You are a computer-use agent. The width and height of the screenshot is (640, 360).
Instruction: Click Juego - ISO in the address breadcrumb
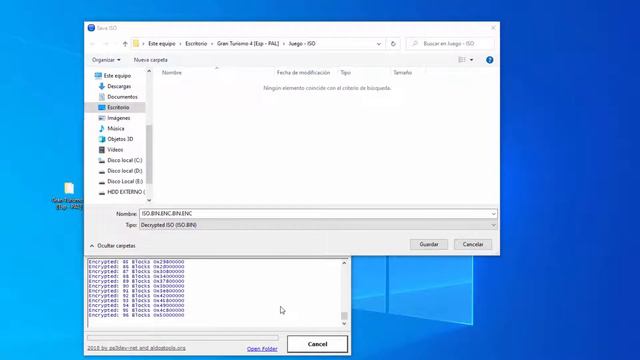click(302, 44)
